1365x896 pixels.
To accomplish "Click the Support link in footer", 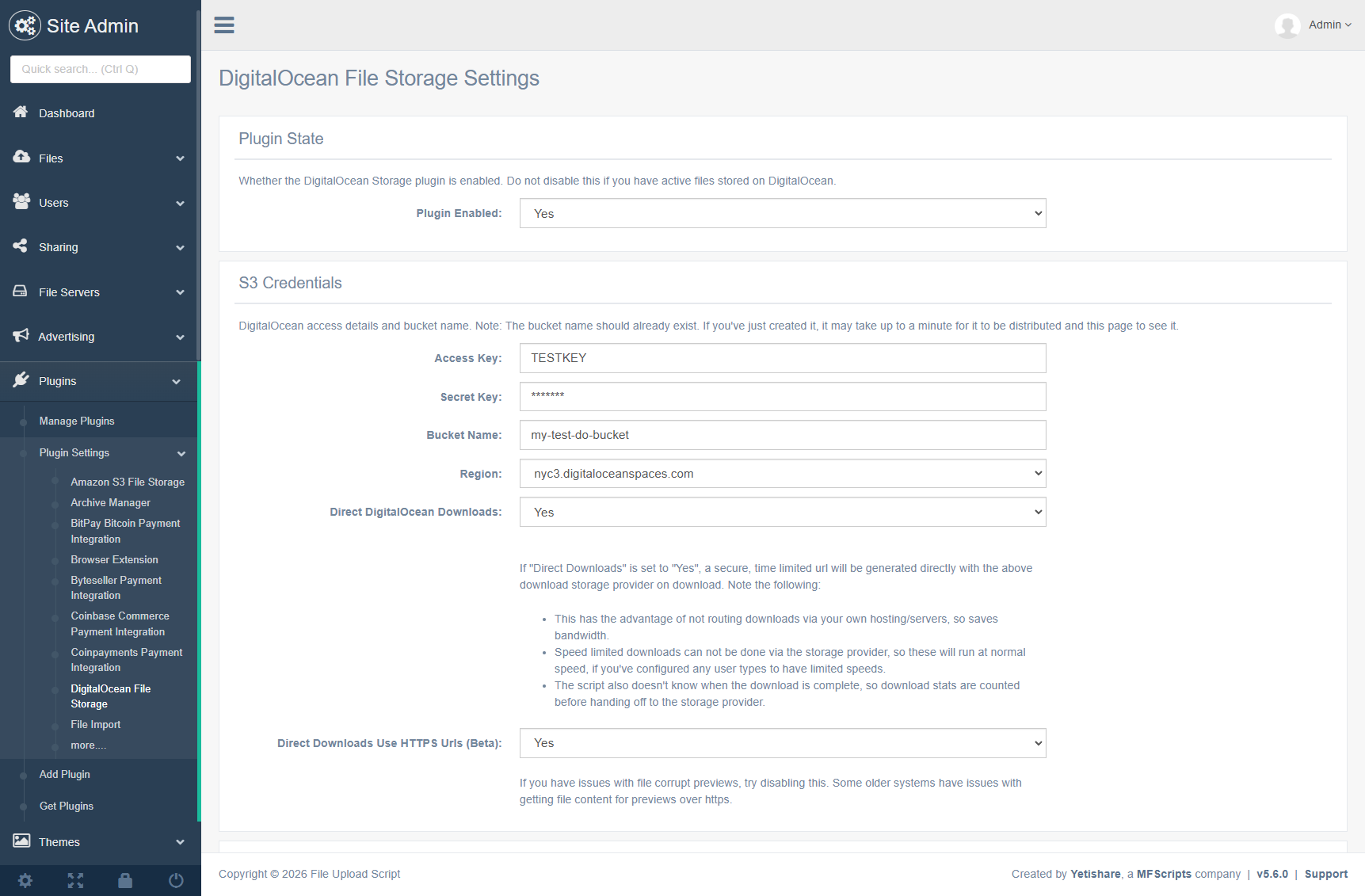I will 1325,874.
